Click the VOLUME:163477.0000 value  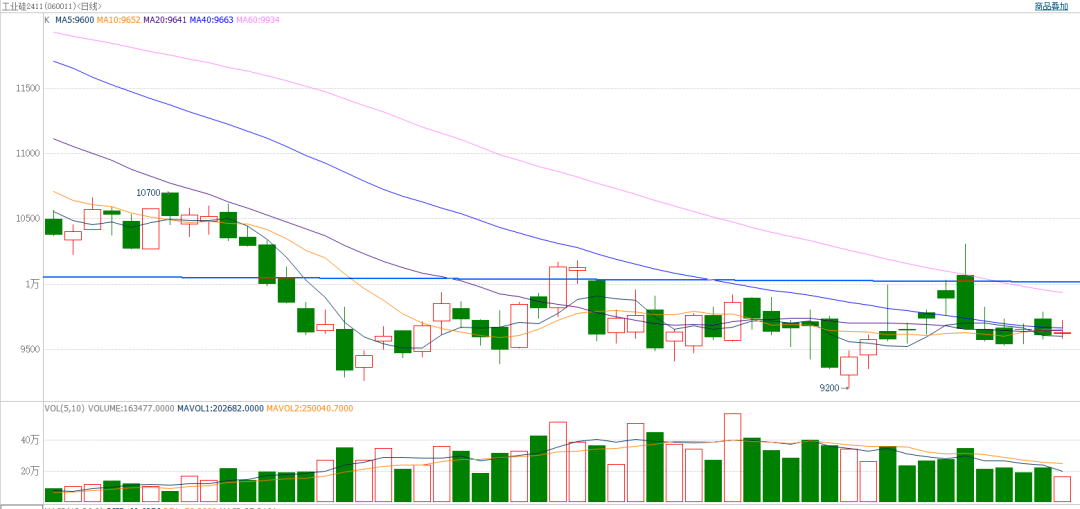(131, 408)
